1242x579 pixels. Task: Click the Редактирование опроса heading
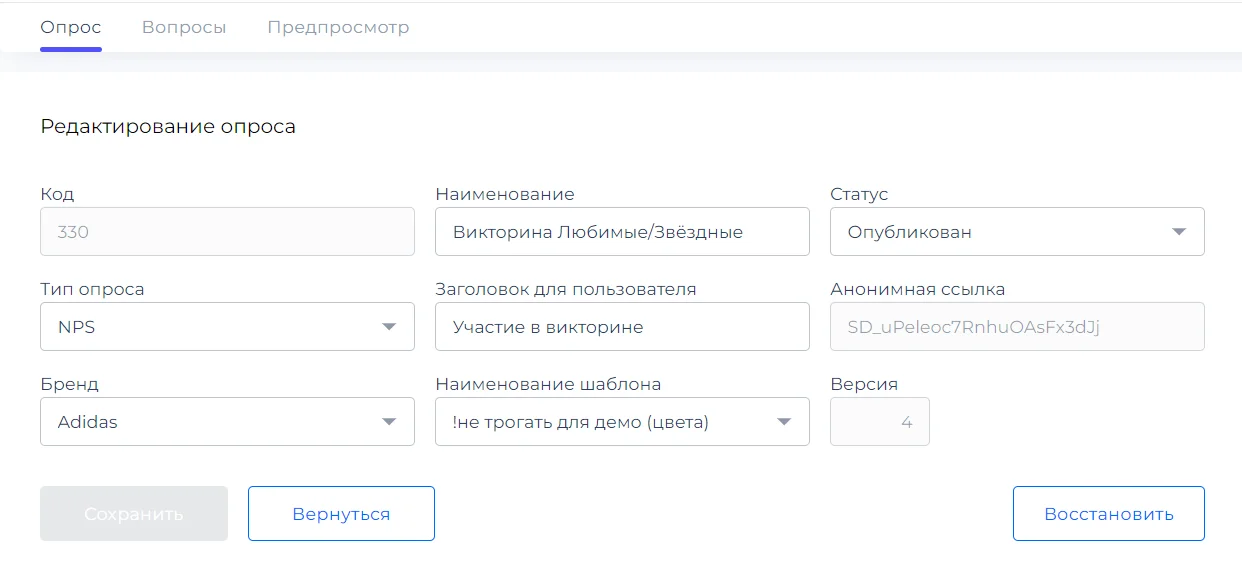tap(167, 126)
